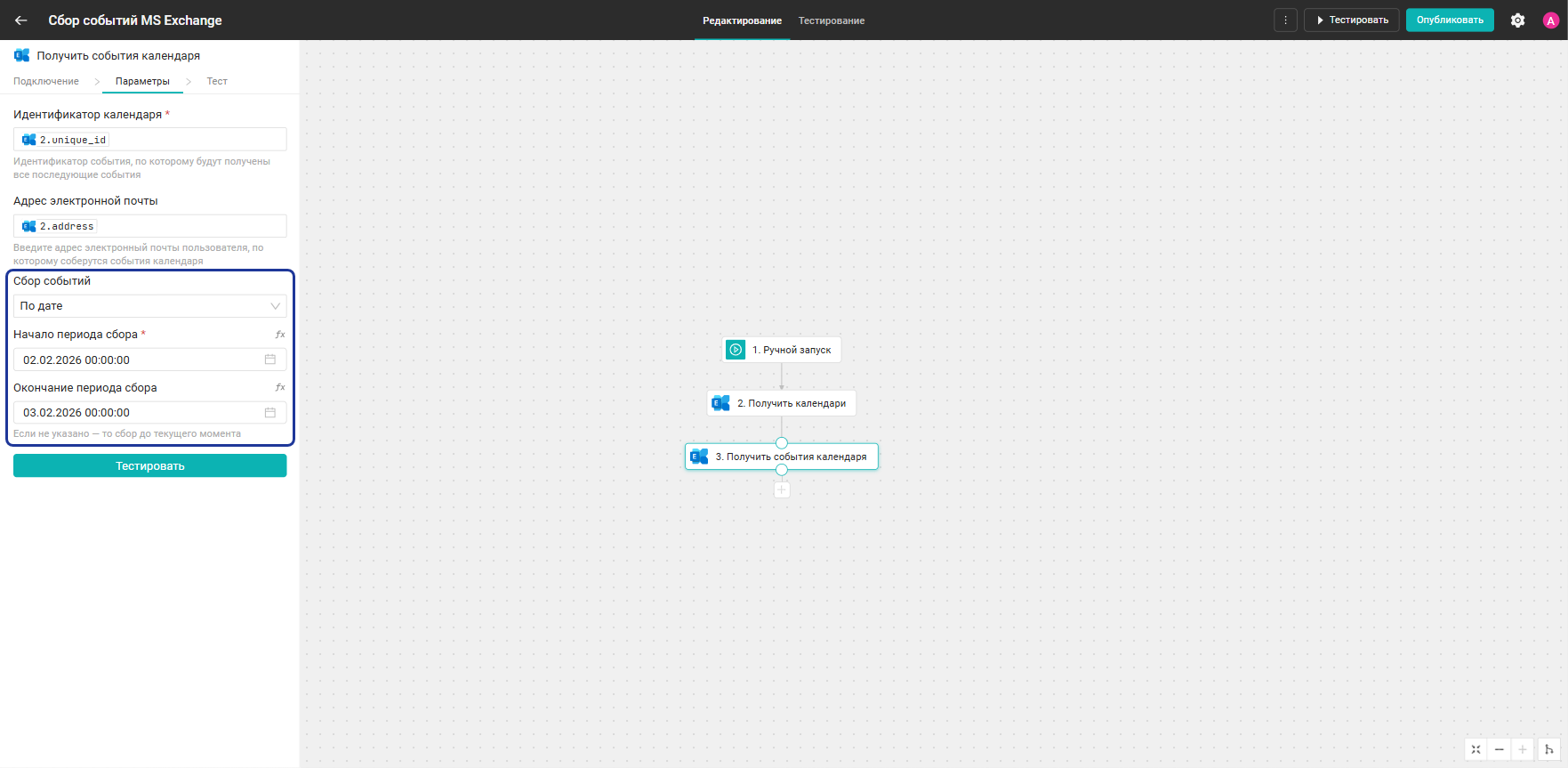Click the Опубликовать button
The height and width of the screenshot is (768, 1568).
pyautogui.click(x=1450, y=20)
